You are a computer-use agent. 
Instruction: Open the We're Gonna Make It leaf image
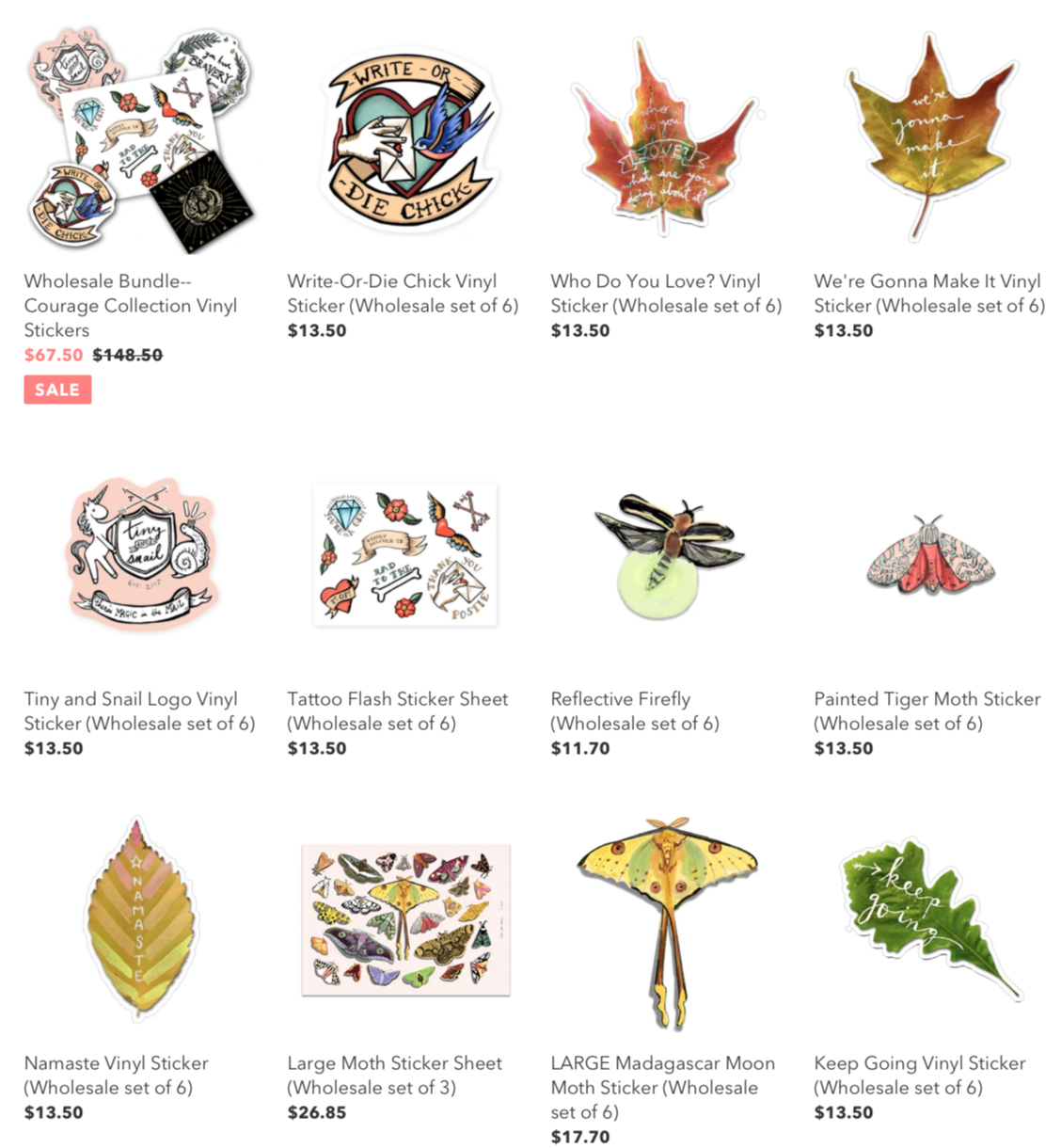pyautogui.click(x=929, y=137)
